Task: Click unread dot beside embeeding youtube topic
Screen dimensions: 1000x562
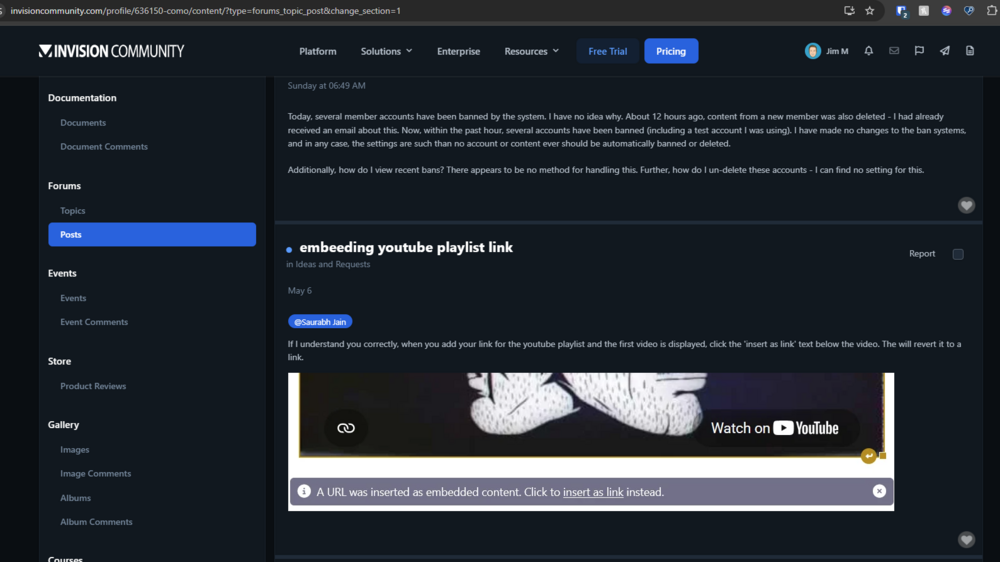Action: 289,249
